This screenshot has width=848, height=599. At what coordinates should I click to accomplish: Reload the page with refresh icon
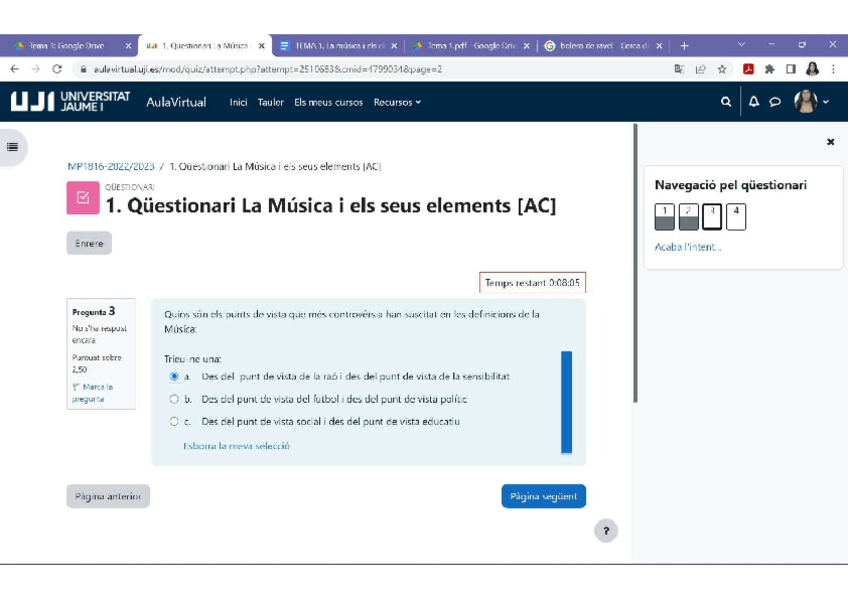coord(57,69)
